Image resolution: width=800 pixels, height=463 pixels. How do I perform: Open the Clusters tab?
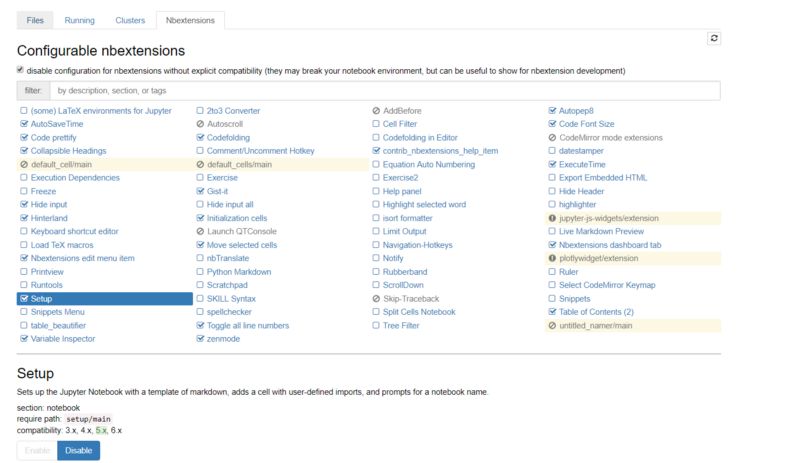[x=130, y=20]
